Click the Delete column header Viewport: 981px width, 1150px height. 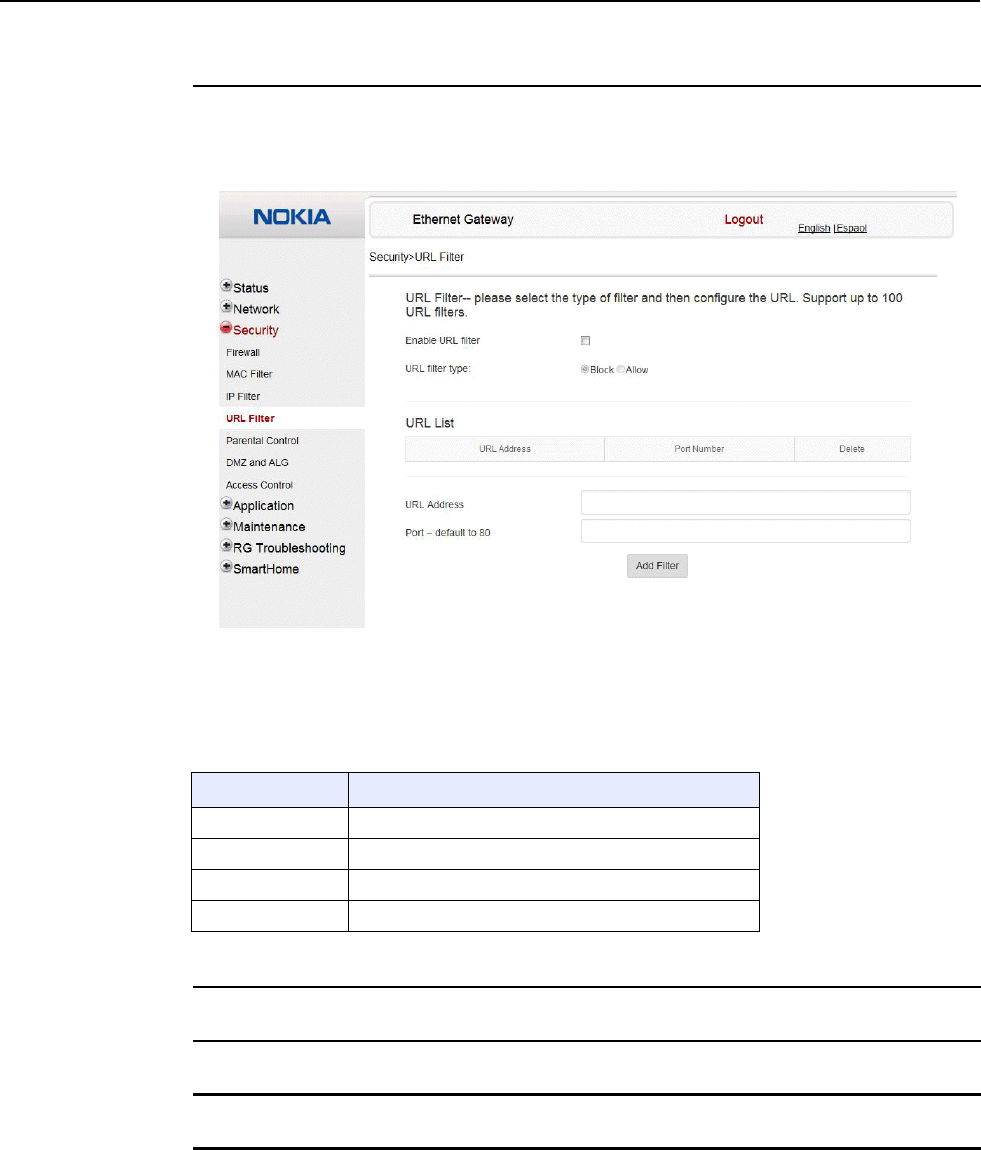(x=852, y=449)
